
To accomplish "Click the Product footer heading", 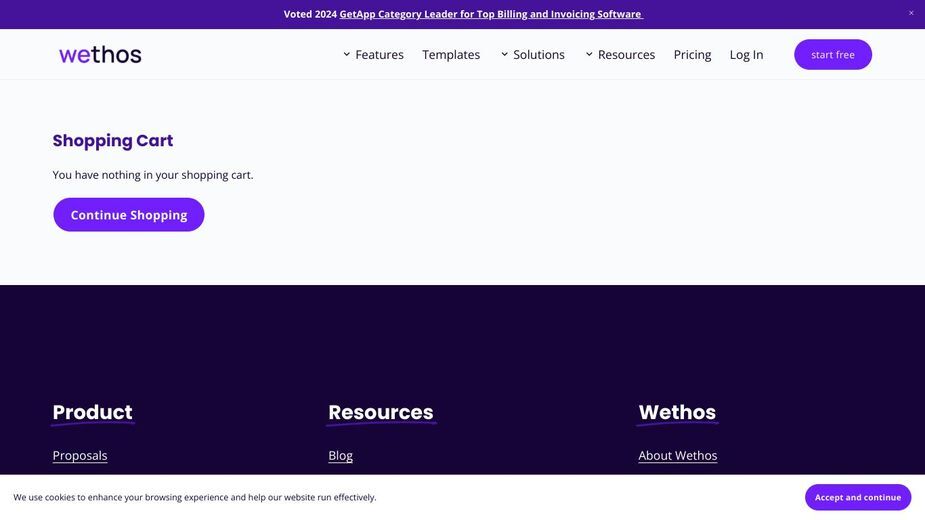I will click(x=93, y=412).
